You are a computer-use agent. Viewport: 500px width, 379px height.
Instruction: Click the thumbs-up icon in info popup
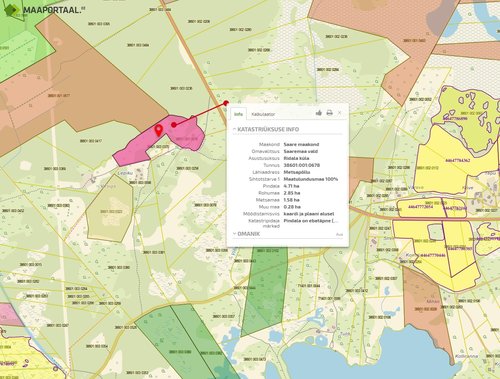coord(319,113)
